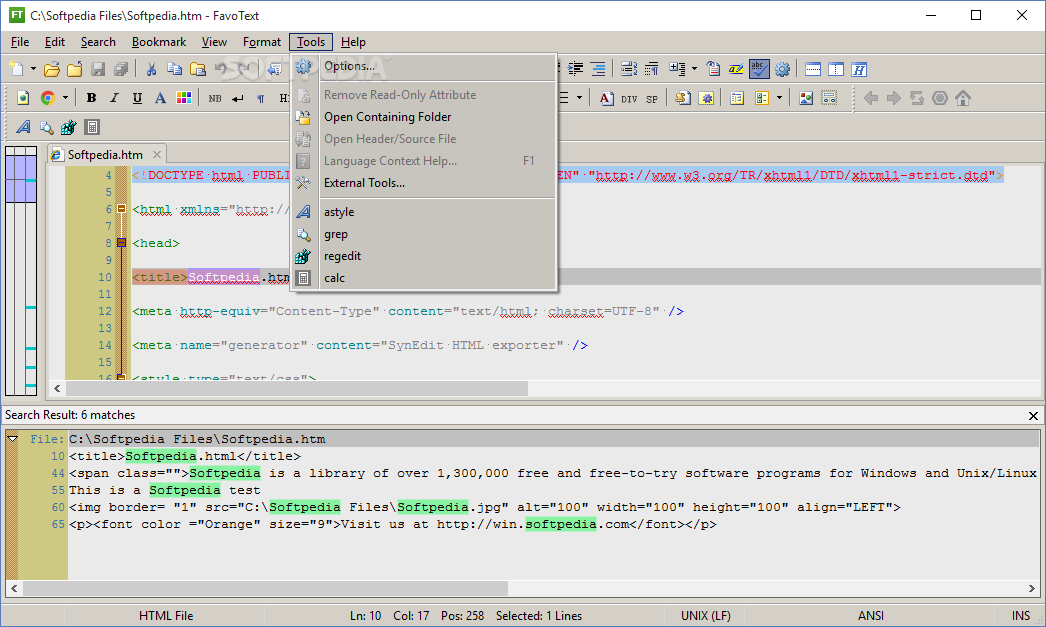Insert an image using the picture icon

pyautogui.click(x=806, y=98)
